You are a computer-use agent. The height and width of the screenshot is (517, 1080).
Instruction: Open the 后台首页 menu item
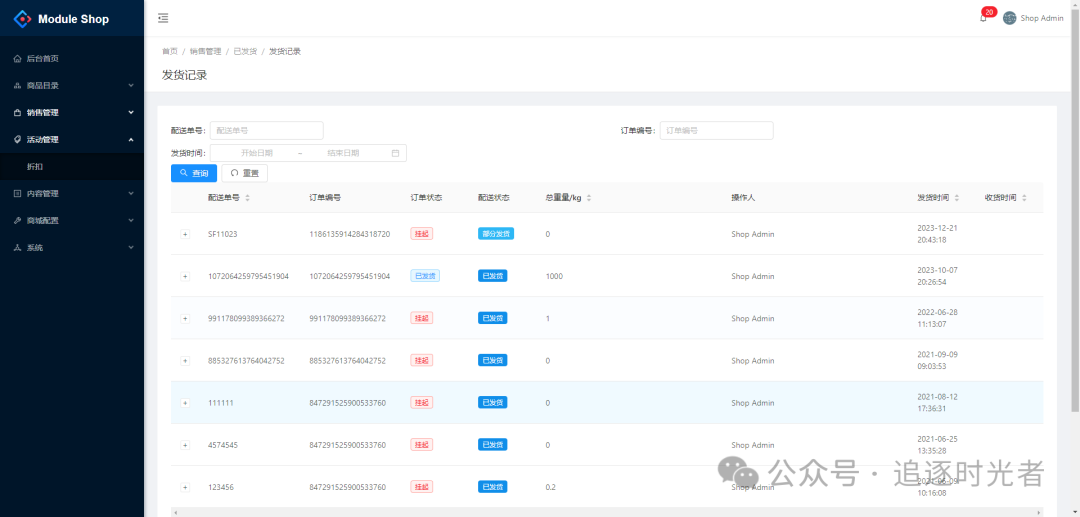click(42, 58)
